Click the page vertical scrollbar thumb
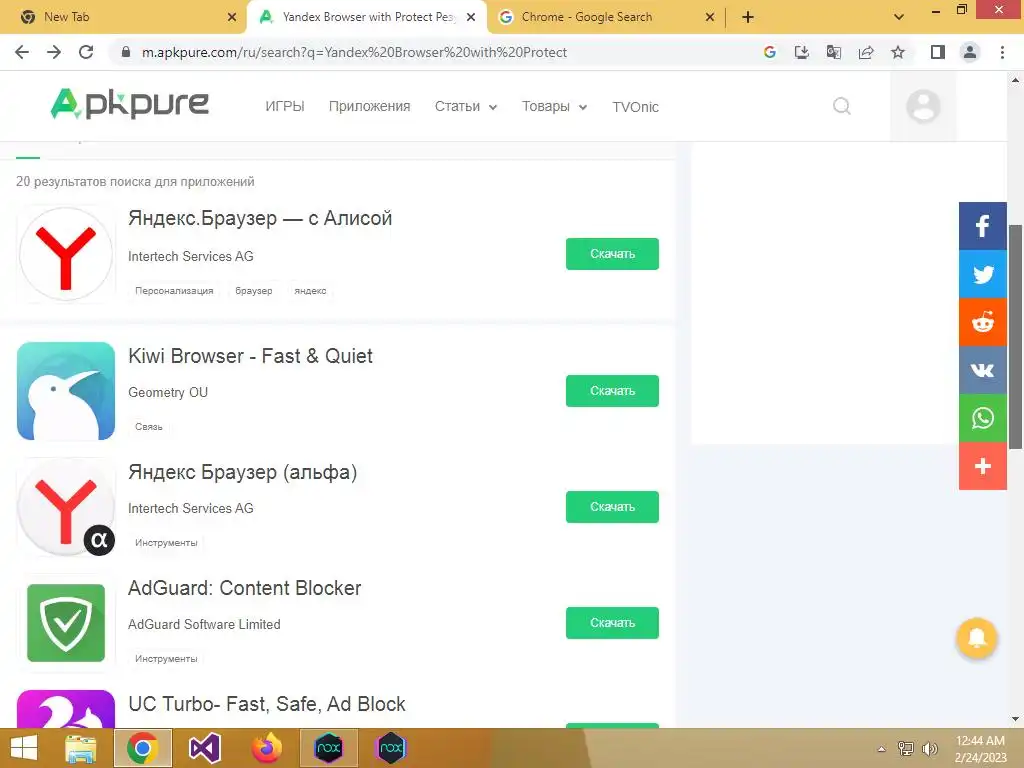Viewport: 1024px width, 768px height. [1016, 336]
